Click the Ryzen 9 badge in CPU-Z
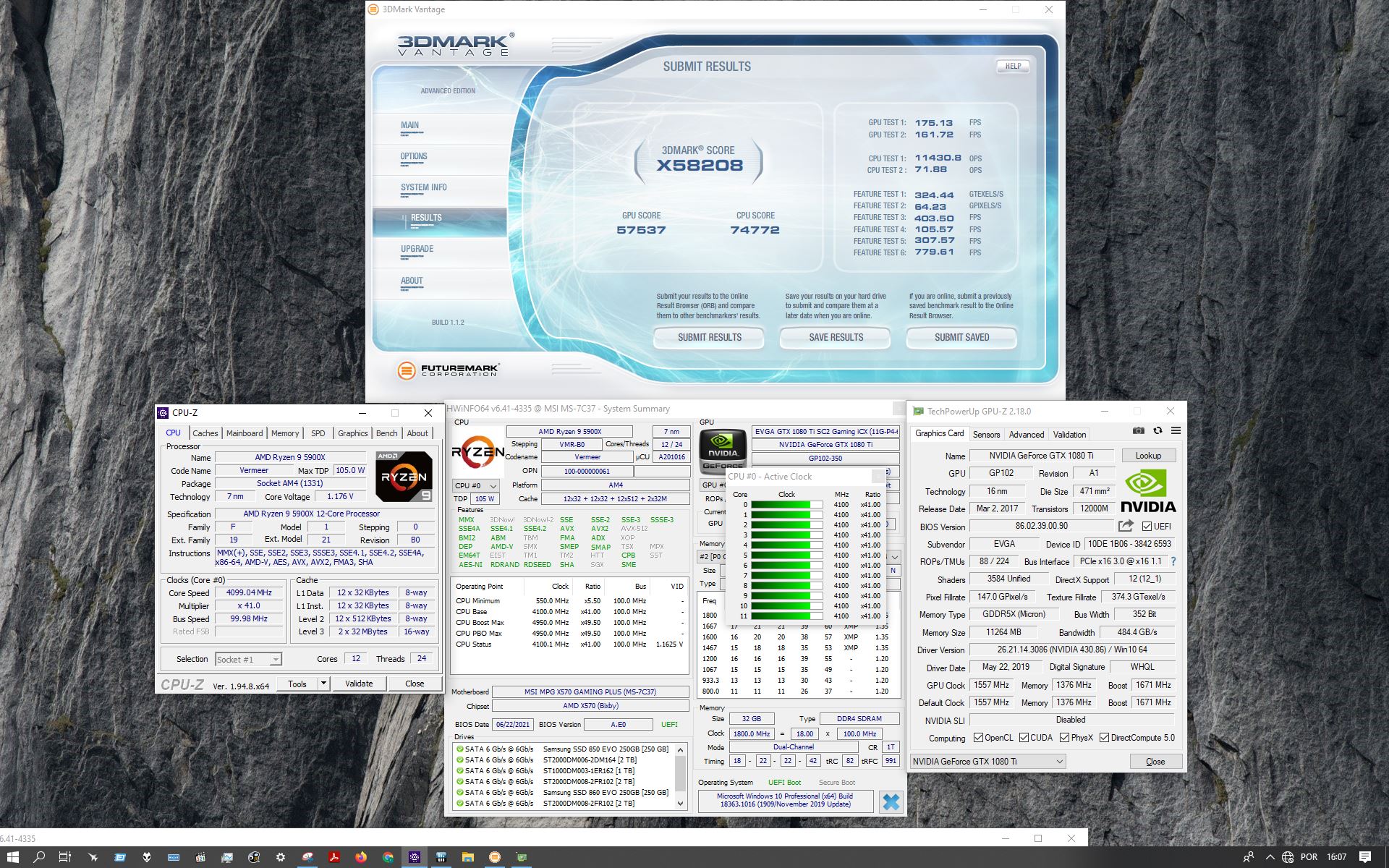1389x868 pixels. coord(404,476)
